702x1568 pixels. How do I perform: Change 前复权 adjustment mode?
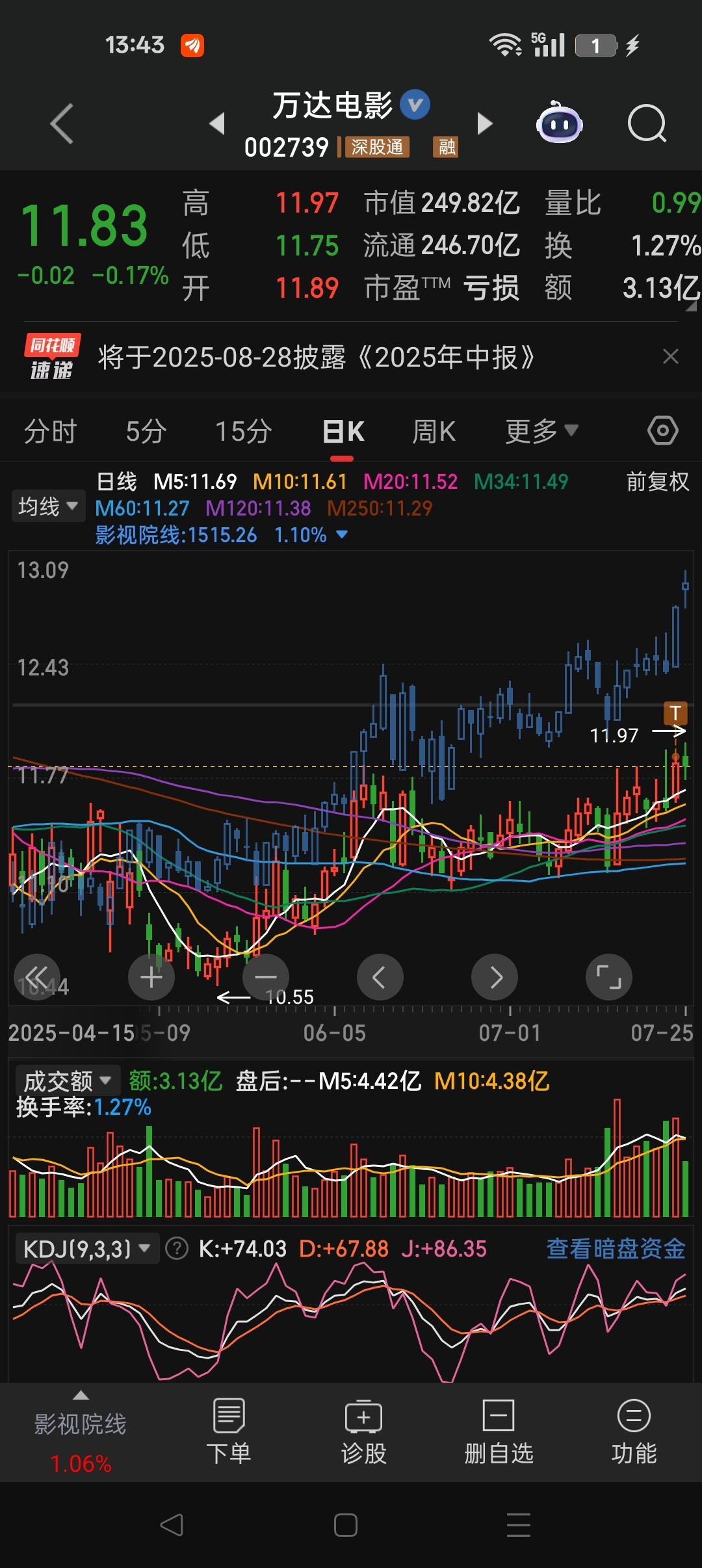pos(657,482)
